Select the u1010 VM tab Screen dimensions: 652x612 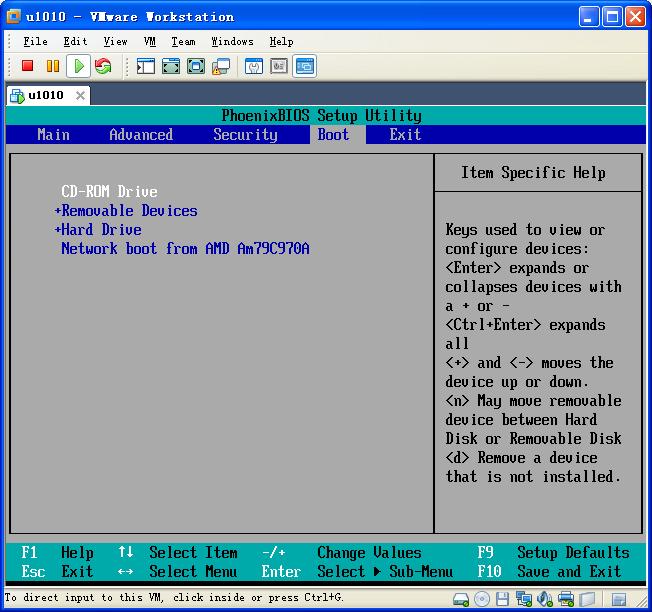[46, 95]
